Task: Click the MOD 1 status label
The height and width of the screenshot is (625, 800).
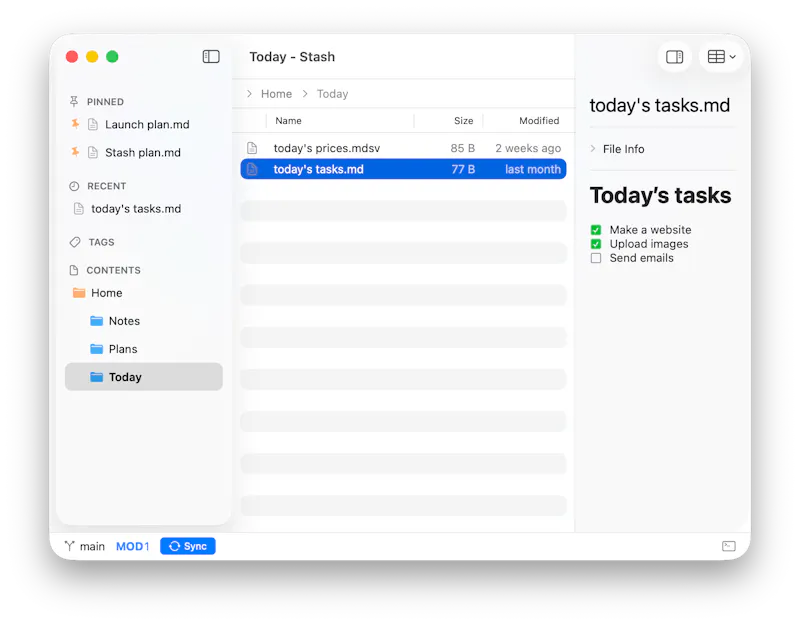Action: pos(133,546)
